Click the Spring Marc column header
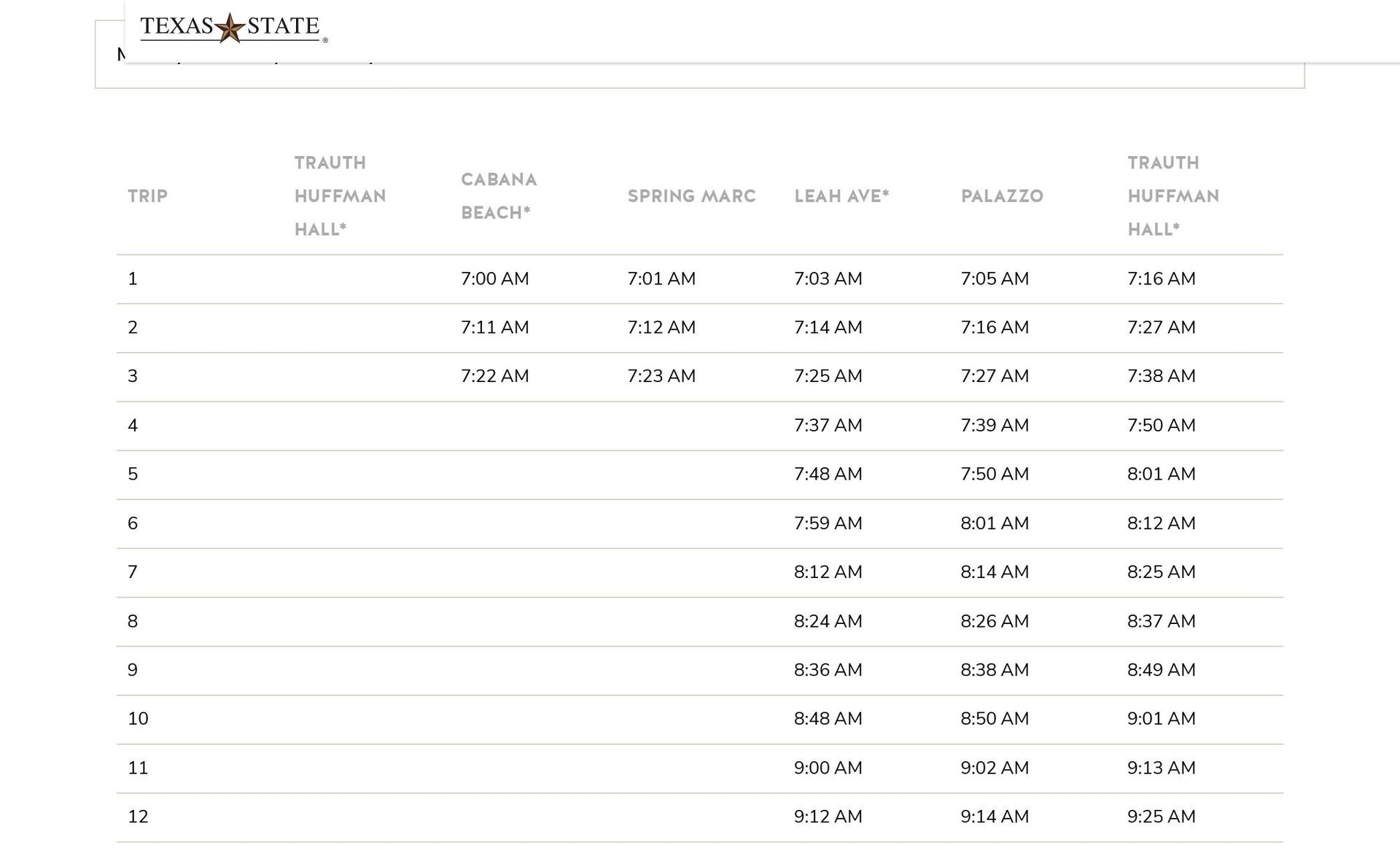The width and height of the screenshot is (1400, 850). 691,196
